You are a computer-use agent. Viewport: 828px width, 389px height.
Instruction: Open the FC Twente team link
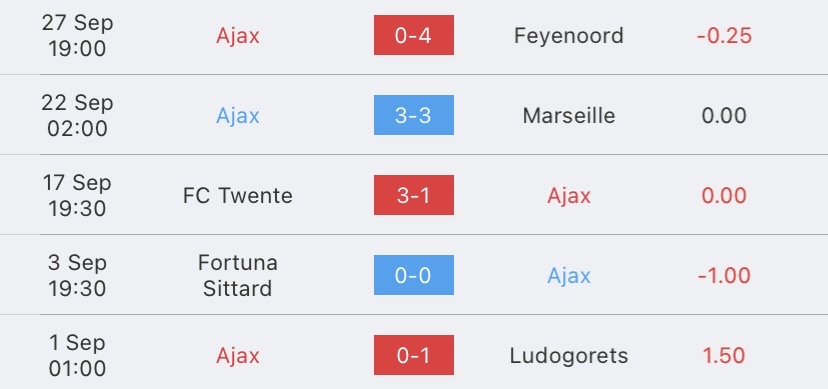tap(238, 195)
